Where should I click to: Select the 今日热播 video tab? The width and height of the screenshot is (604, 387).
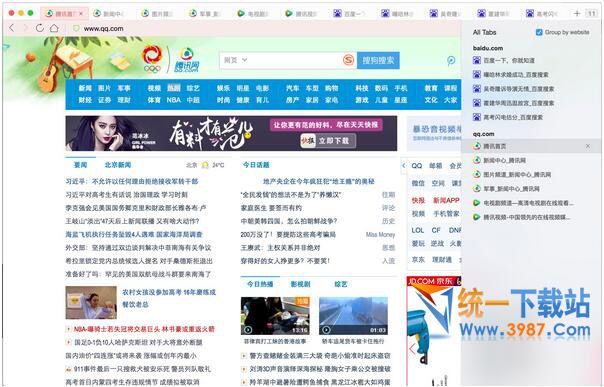tap(260, 284)
